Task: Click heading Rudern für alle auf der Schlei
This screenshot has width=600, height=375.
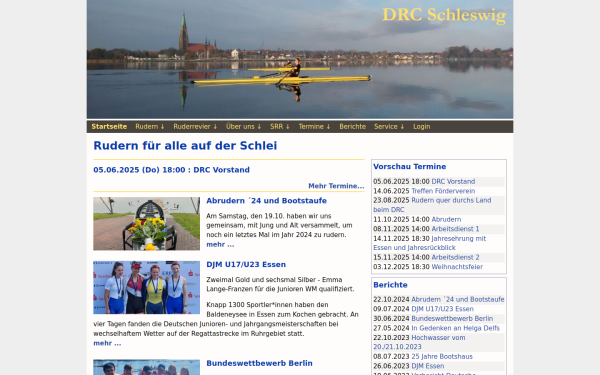Action: [185, 146]
